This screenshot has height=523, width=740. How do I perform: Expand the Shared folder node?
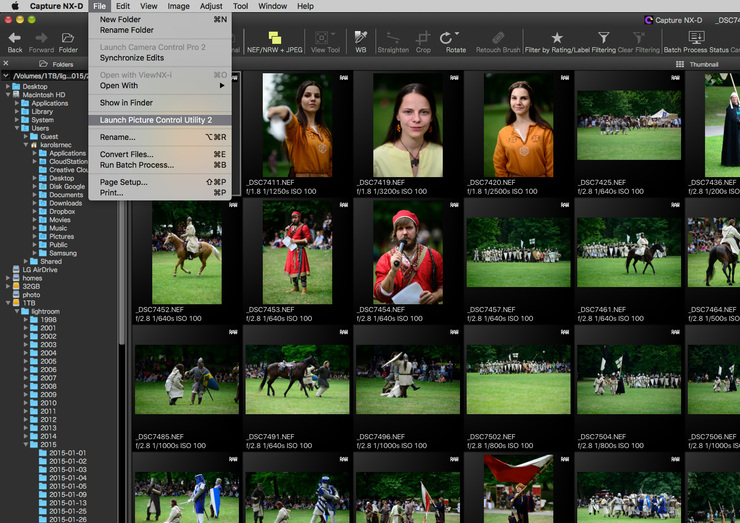pos(25,261)
